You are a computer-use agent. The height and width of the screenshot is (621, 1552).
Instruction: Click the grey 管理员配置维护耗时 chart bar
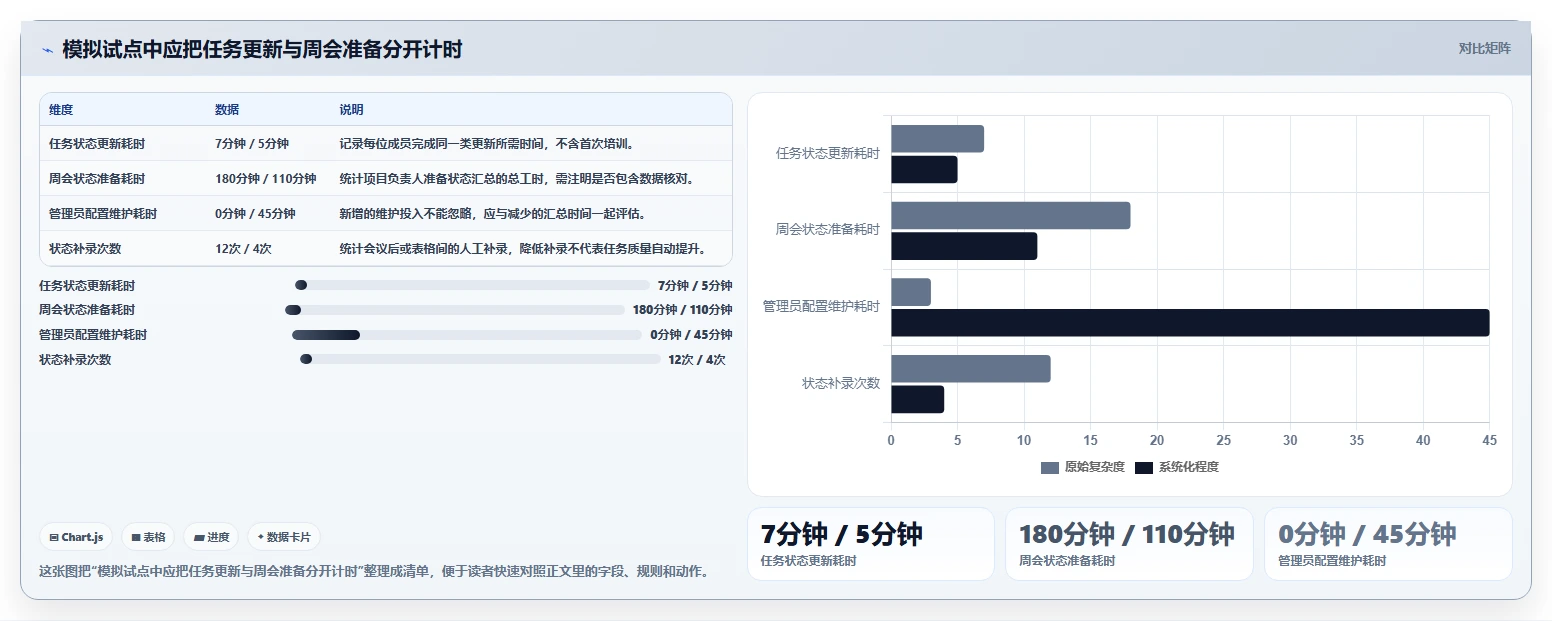[911, 292]
